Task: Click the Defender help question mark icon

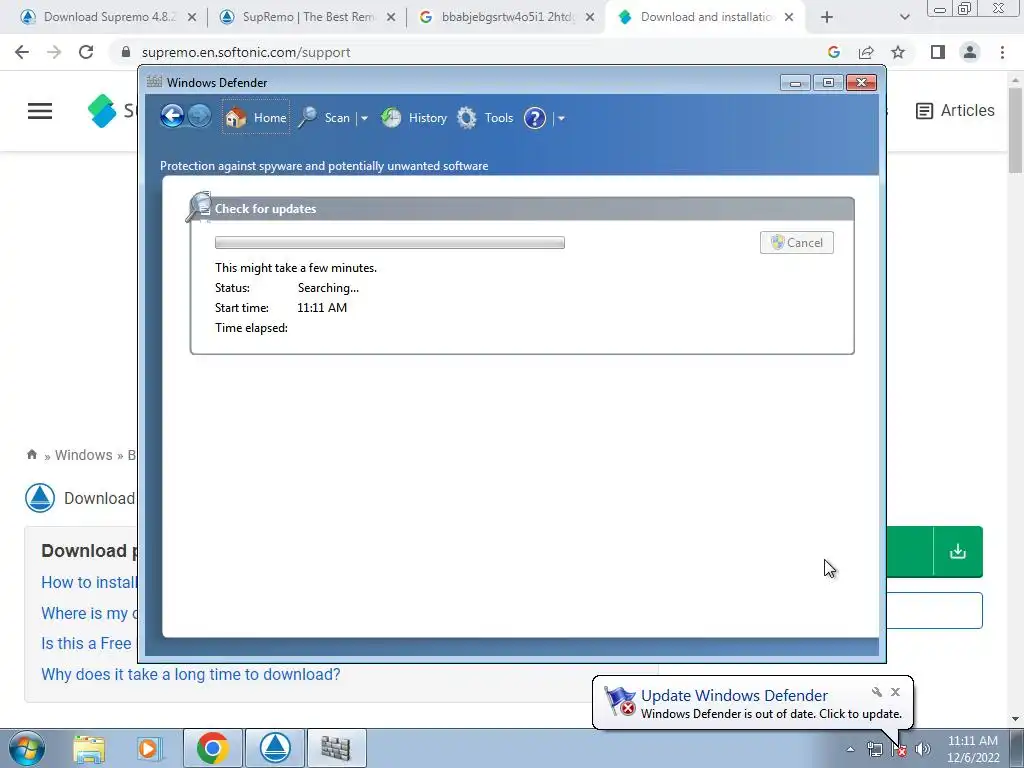Action: [x=534, y=118]
